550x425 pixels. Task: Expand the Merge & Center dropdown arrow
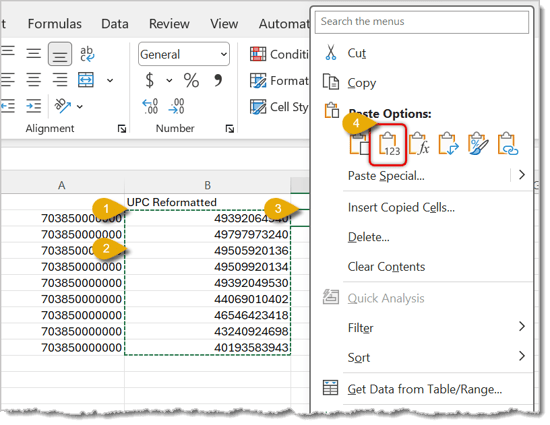(x=110, y=80)
